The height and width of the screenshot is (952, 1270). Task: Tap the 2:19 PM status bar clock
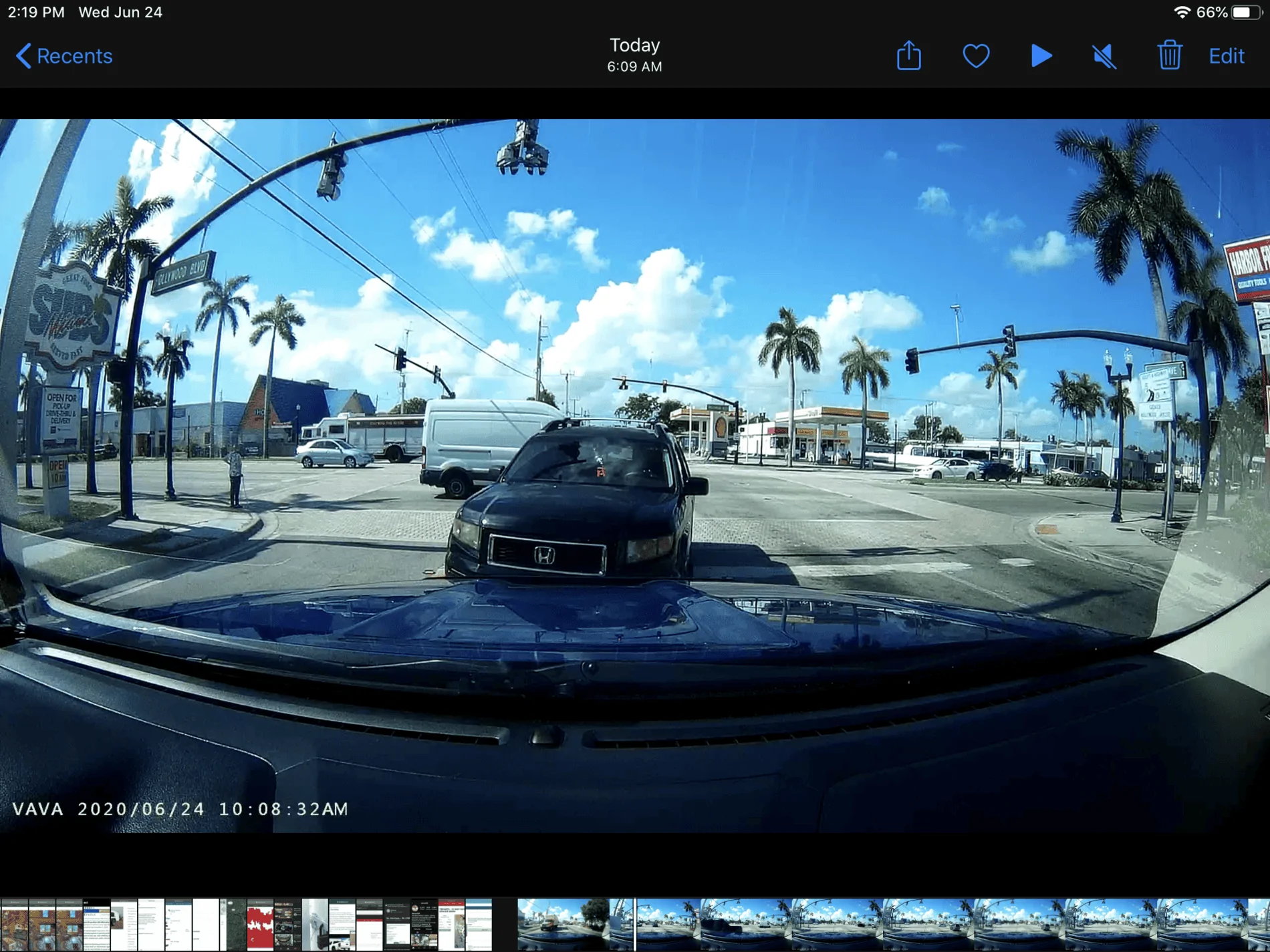pos(36,12)
